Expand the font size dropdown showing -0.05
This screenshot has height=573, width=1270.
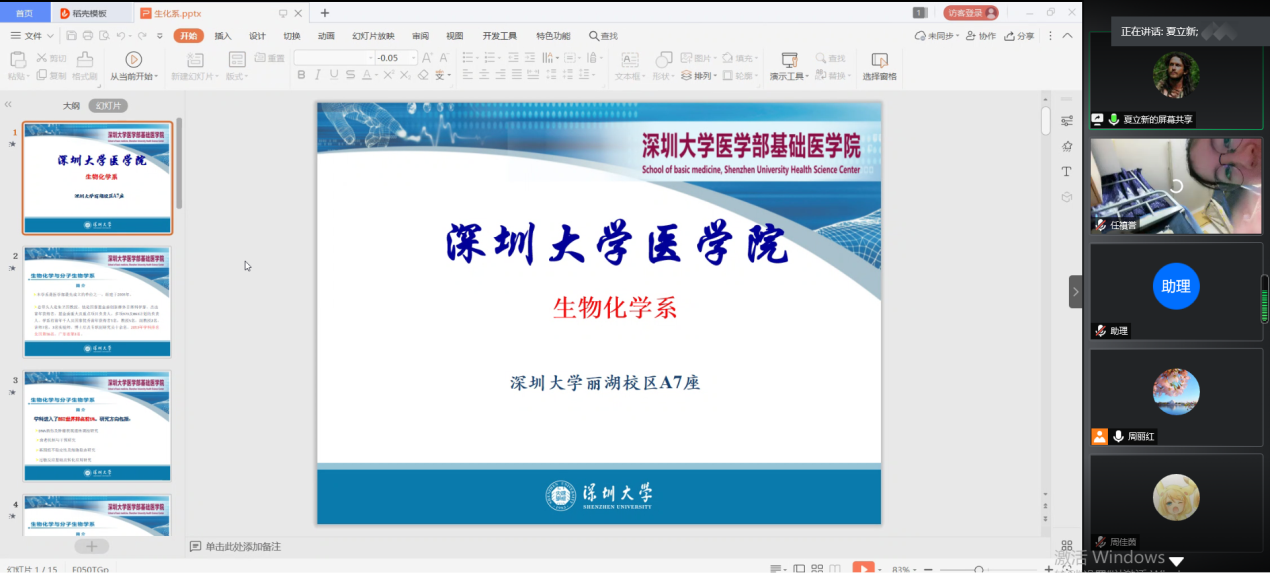point(413,58)
